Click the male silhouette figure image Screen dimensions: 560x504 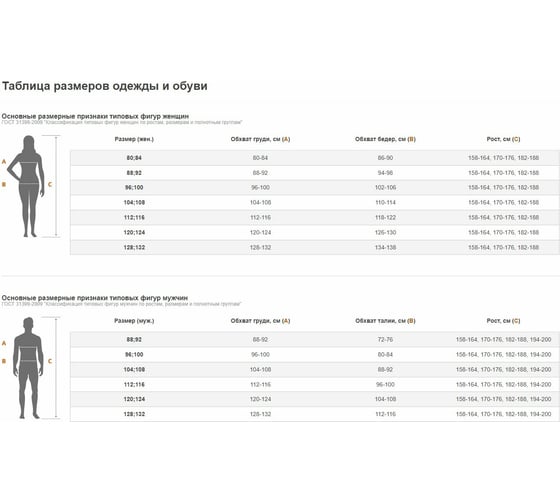(28, 368)
